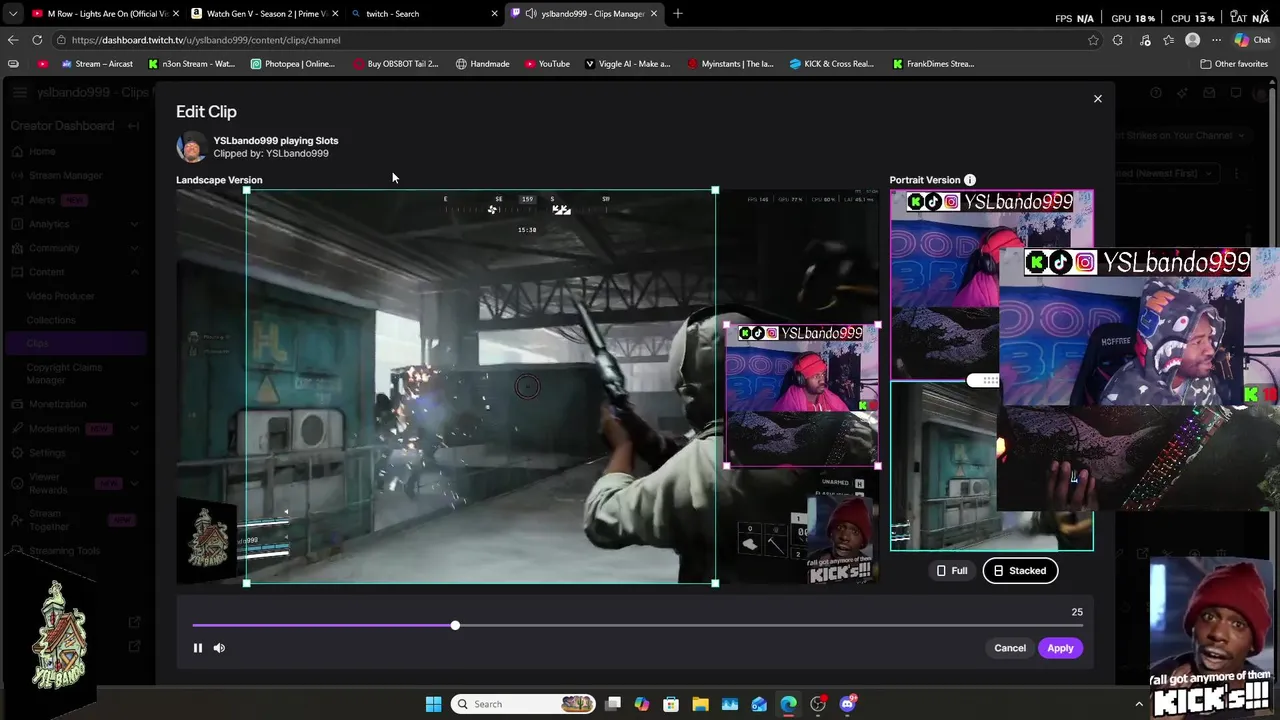Bookmark this page with star icon
The width and height of the screenshot is (1280, 720).
pos(1093,40)
